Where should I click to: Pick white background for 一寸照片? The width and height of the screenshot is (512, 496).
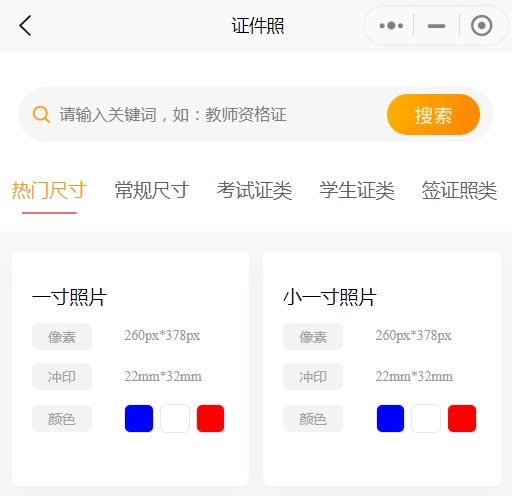175,418
